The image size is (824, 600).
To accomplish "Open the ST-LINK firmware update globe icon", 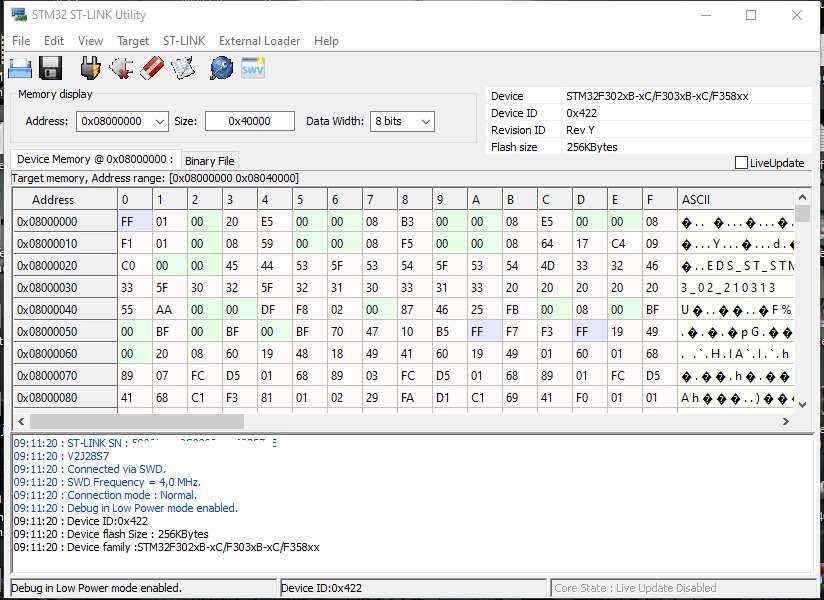I will (221, 68).
